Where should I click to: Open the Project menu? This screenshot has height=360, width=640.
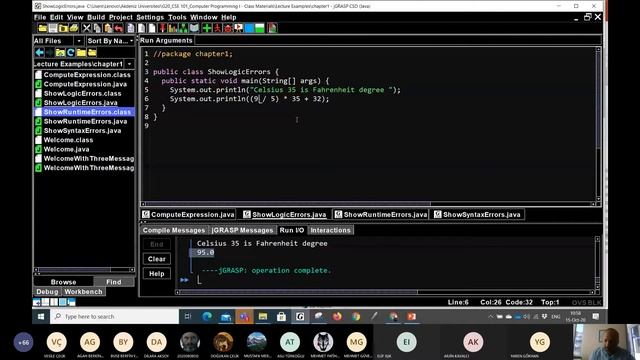pos(120,17)
